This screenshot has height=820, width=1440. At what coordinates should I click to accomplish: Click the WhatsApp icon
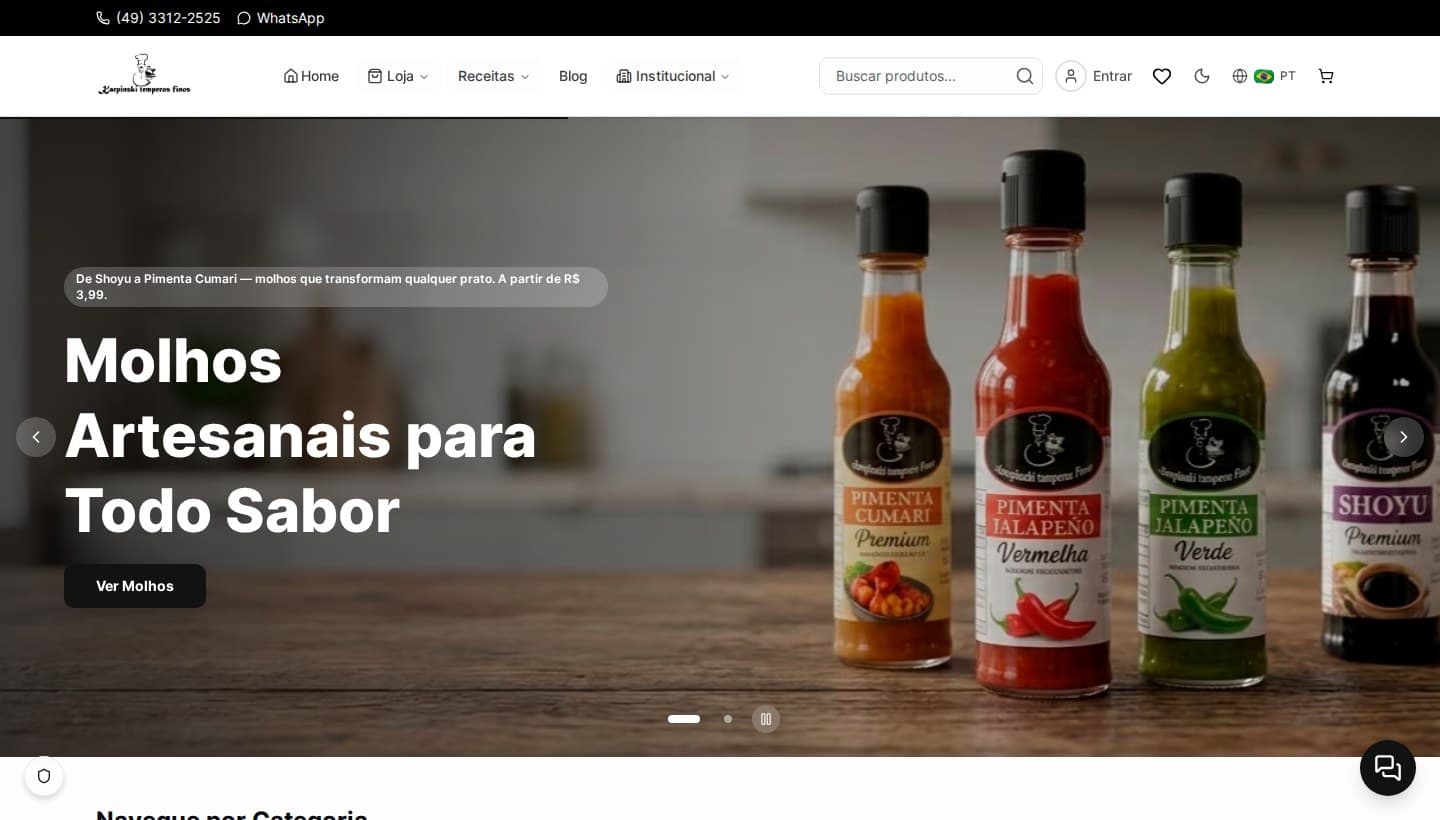pos(245,18)
